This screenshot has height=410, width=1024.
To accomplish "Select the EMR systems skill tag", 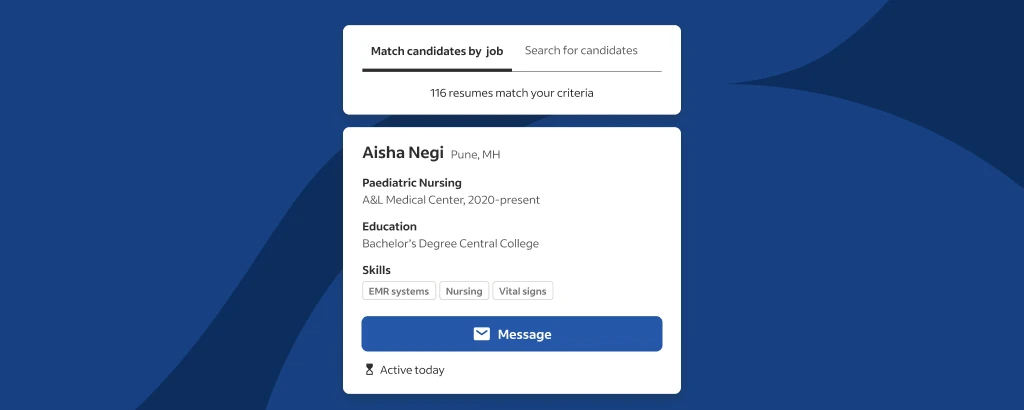I will coord(399,291).
